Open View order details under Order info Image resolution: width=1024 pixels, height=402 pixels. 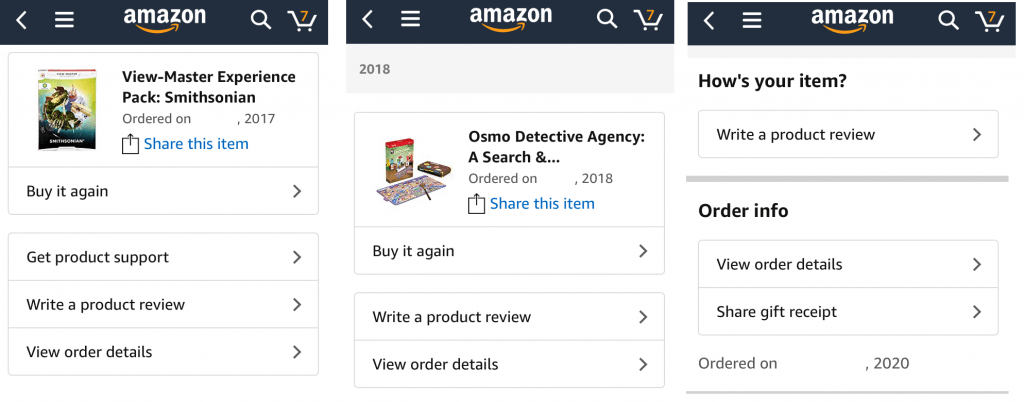tap(847, 264)
